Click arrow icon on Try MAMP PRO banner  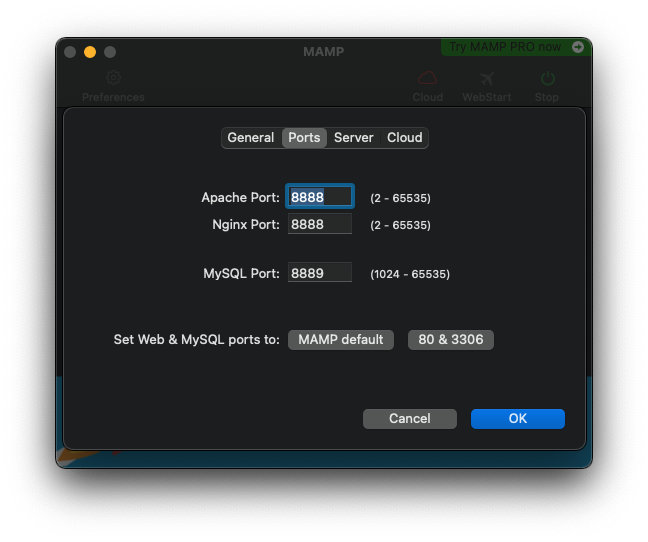(x=578, y=47)
